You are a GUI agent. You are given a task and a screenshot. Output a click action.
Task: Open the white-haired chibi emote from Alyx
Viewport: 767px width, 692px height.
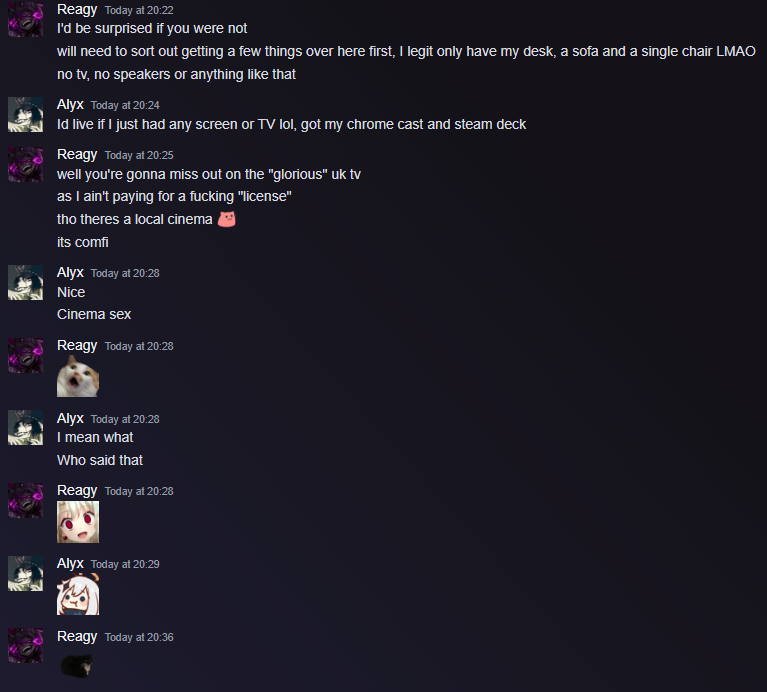tap(78, 594)
